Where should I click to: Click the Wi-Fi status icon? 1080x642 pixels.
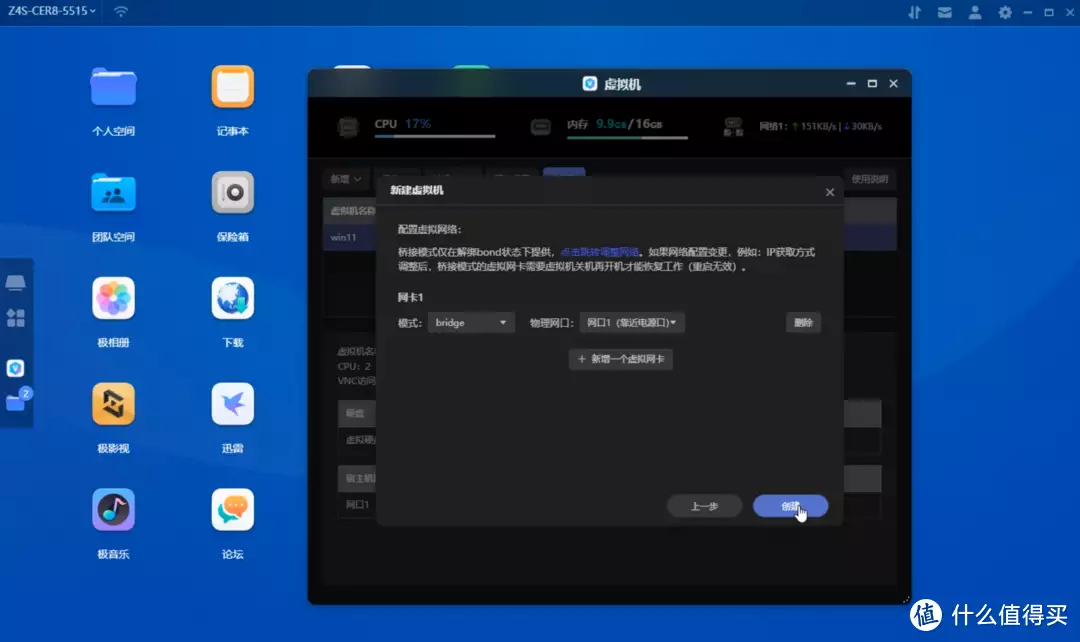pyautogui.click(x=121, y=12)
